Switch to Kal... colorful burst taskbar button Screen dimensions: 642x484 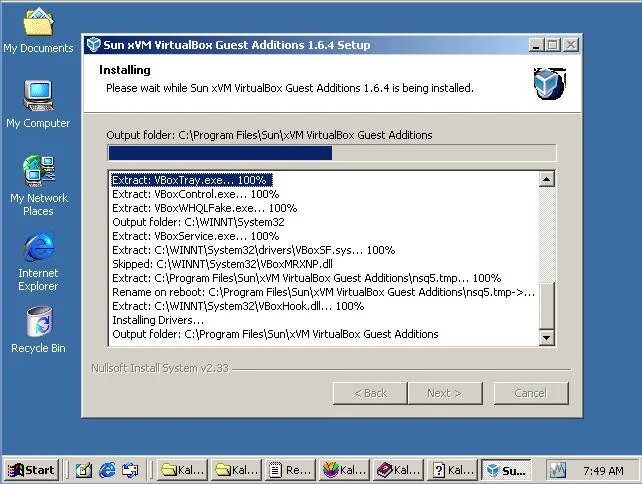pos(344,470)
